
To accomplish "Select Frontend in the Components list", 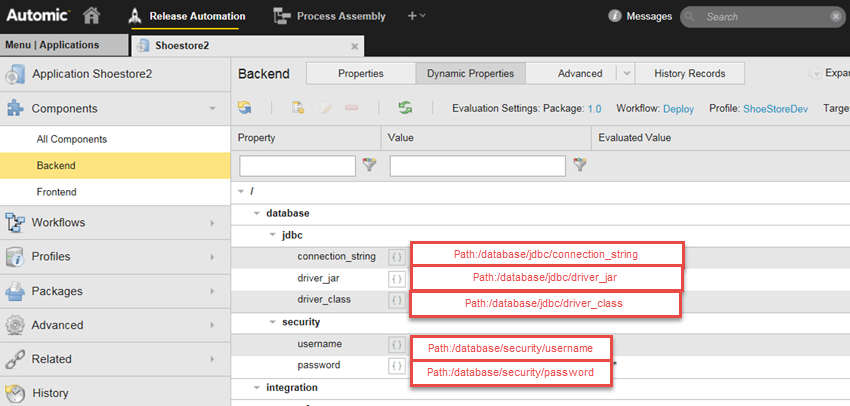I will pyautogui.click(x=56, y=192).
